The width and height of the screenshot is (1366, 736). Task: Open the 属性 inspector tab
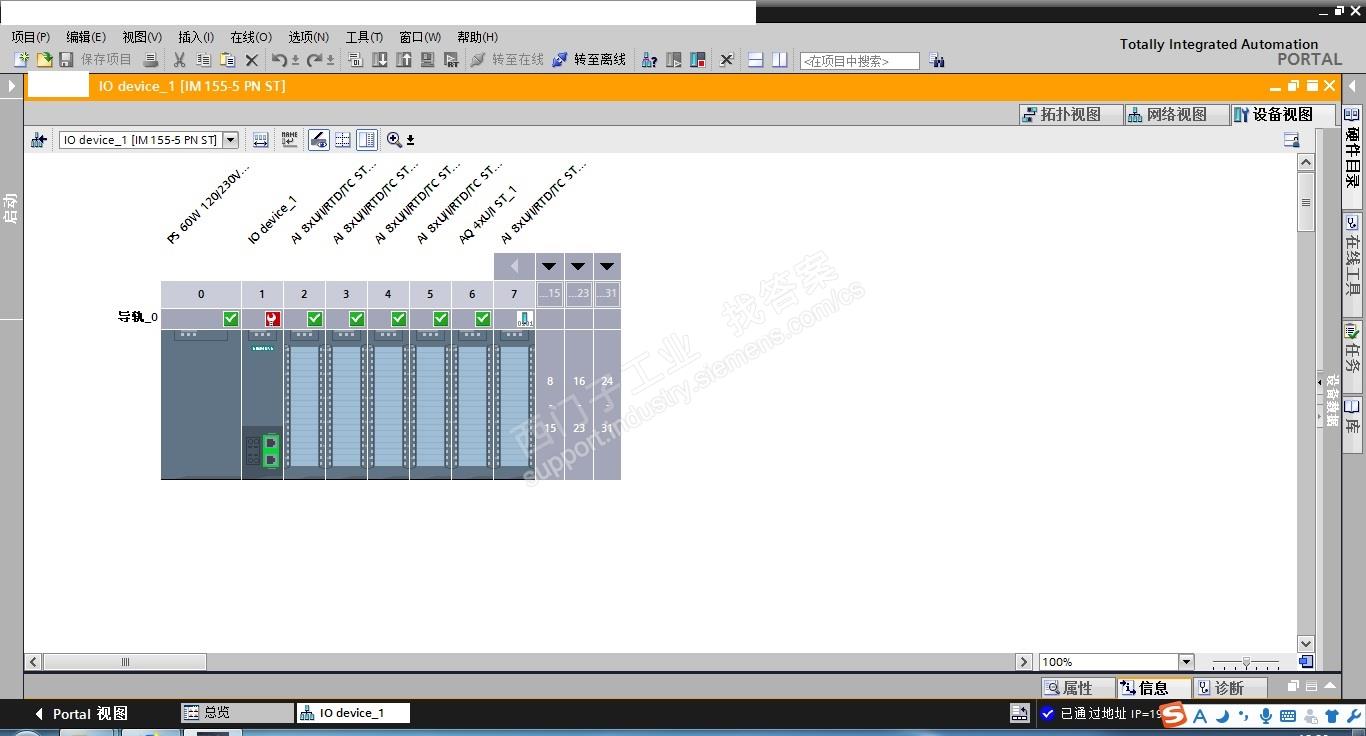point(1078,688)
